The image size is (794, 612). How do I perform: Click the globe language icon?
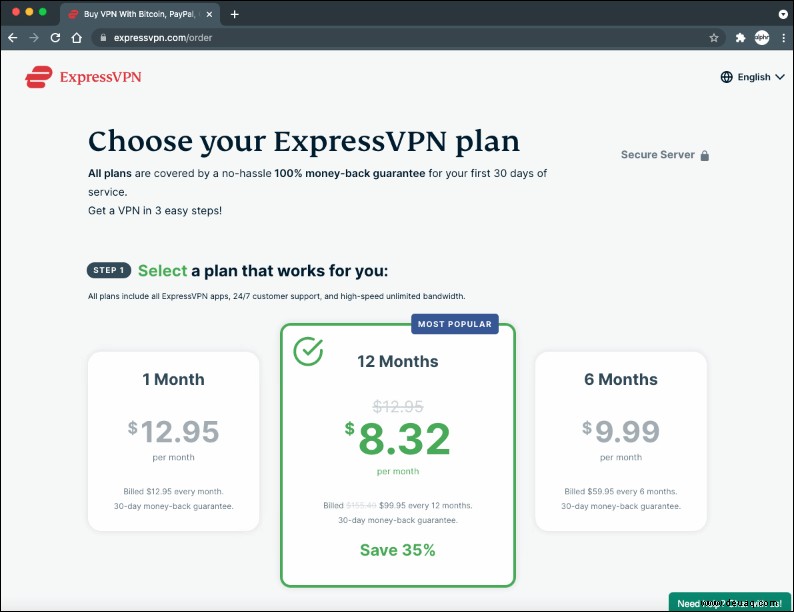(727, 77)
